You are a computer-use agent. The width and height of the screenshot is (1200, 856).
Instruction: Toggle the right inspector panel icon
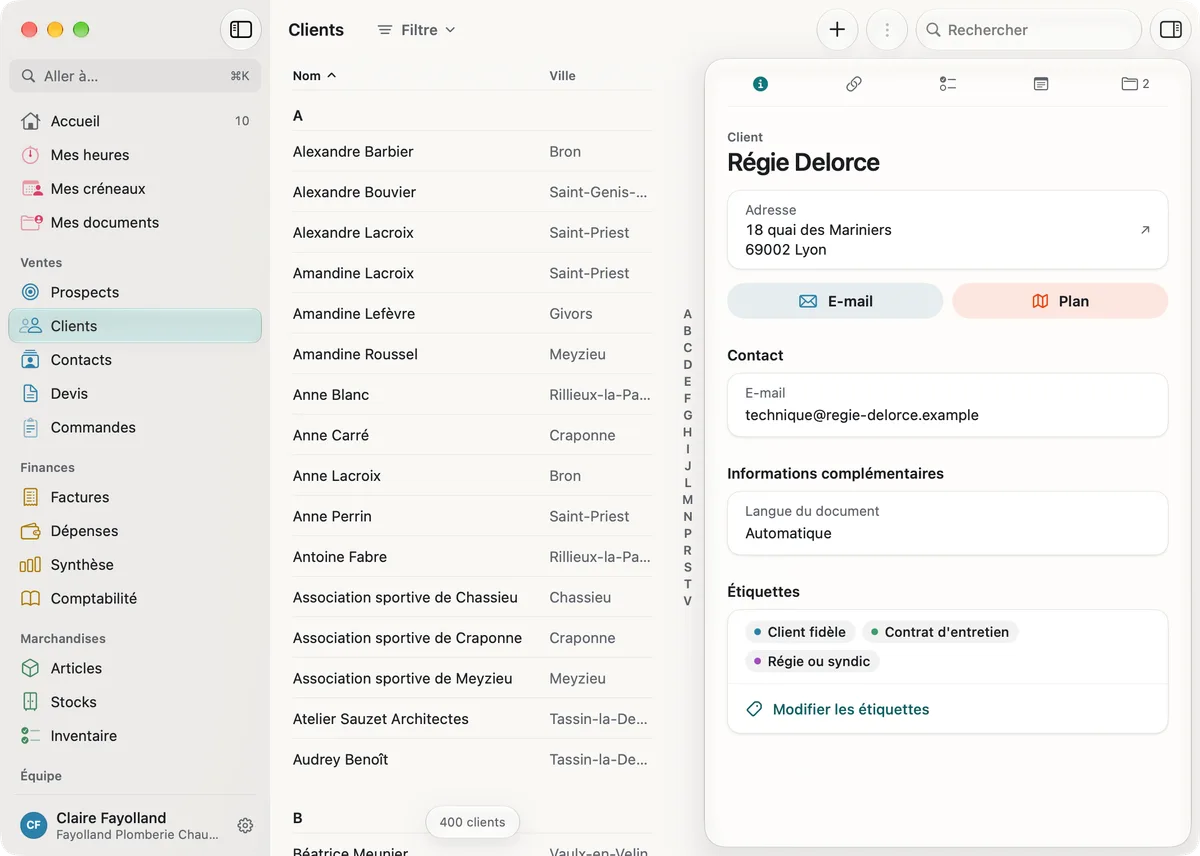(x=1170, y=30)
